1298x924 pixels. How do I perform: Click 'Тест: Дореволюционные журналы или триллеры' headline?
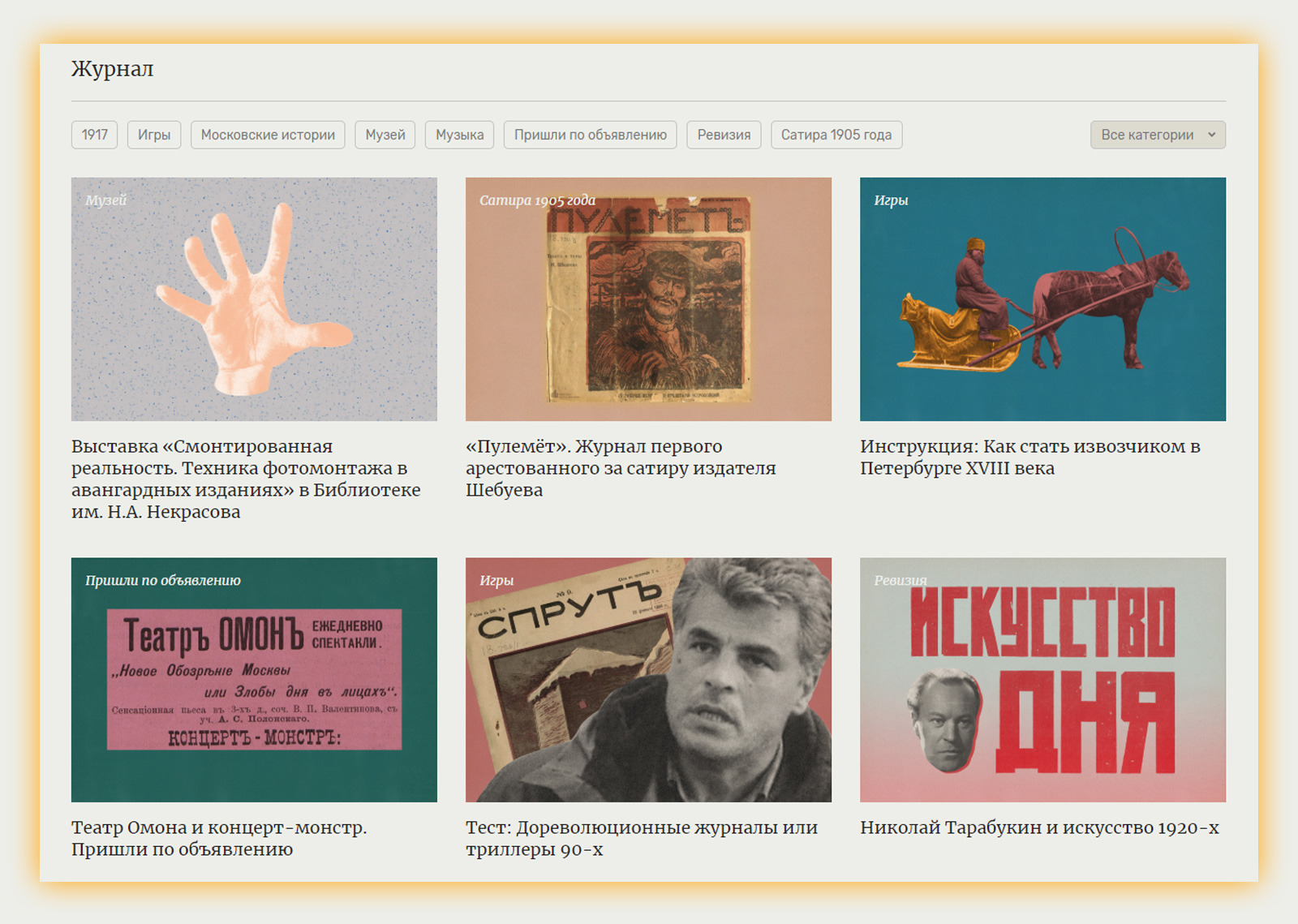641,838
